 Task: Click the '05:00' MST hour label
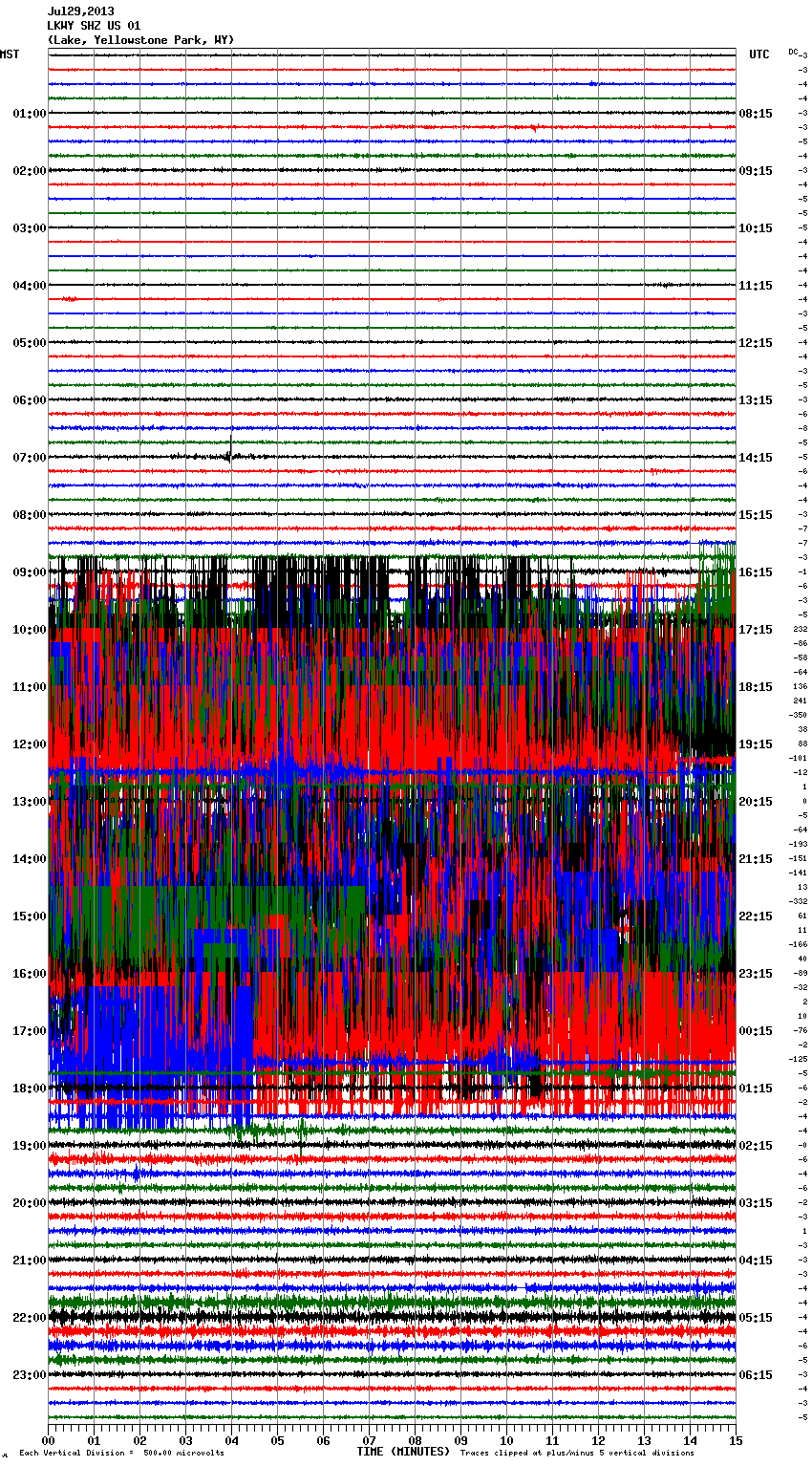pos(29,343)
